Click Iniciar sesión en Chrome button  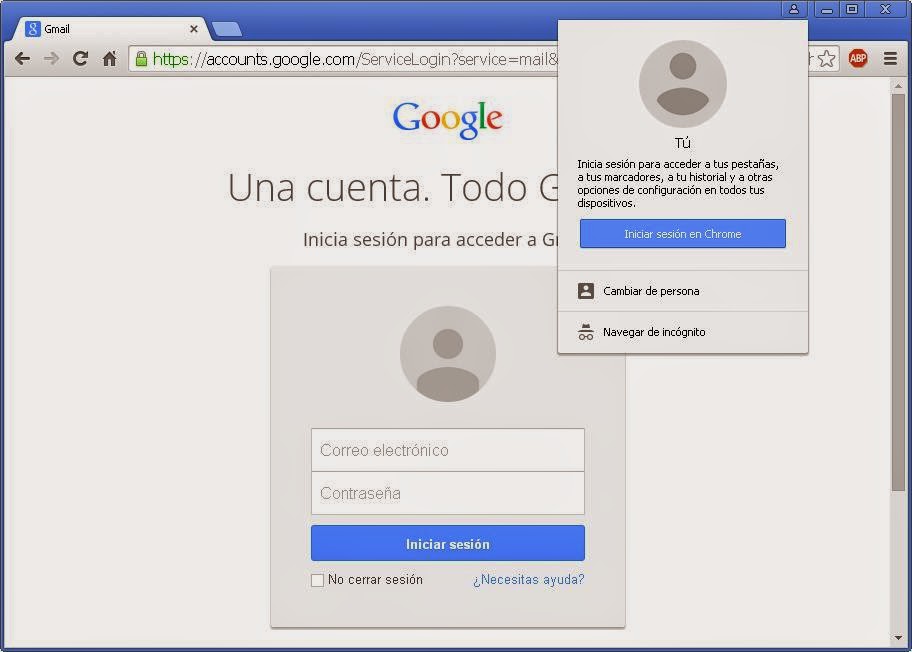pyautogui.click(x=682, y=234)
